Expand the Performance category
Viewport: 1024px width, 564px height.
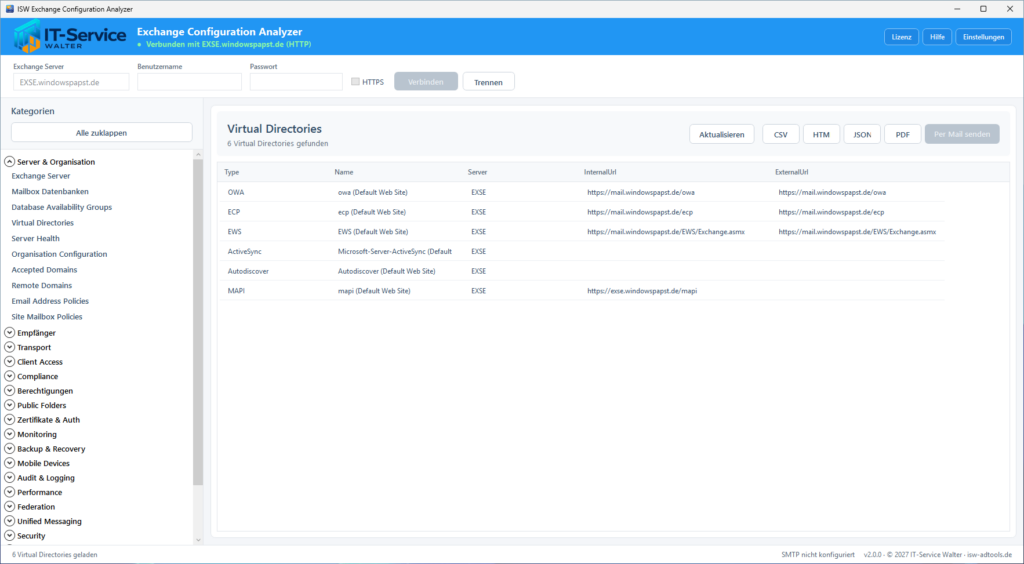pos(9,492)
